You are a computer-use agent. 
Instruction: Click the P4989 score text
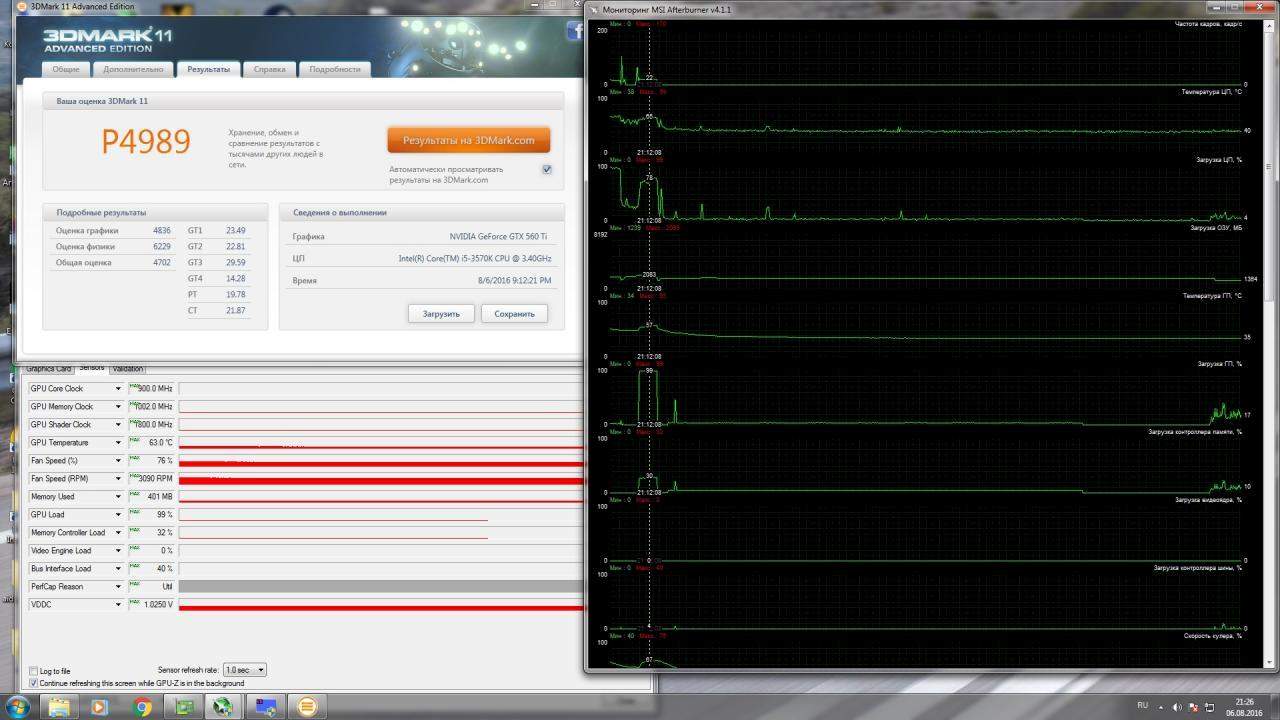coord(146,141)
